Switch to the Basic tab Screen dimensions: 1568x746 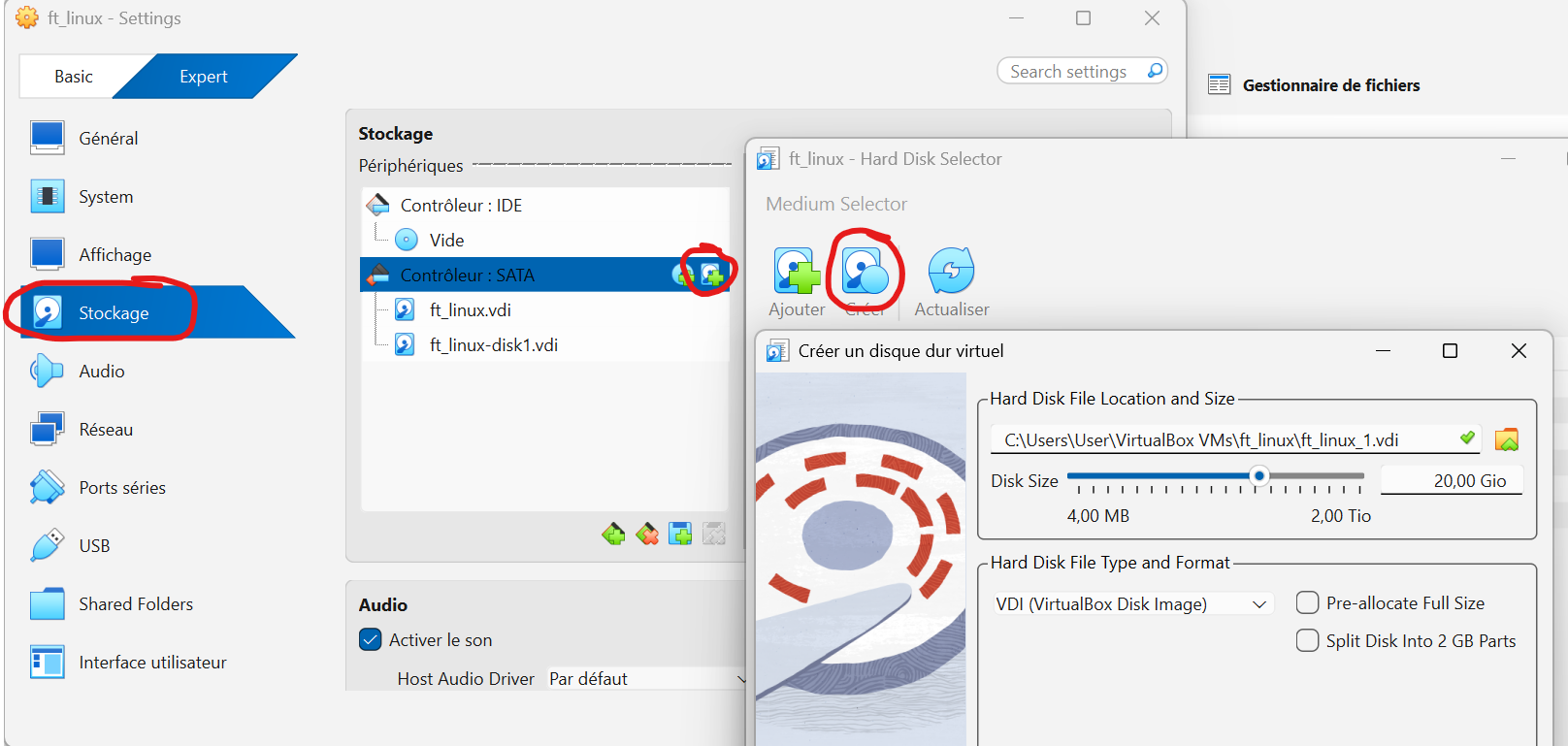click(74, 77)
